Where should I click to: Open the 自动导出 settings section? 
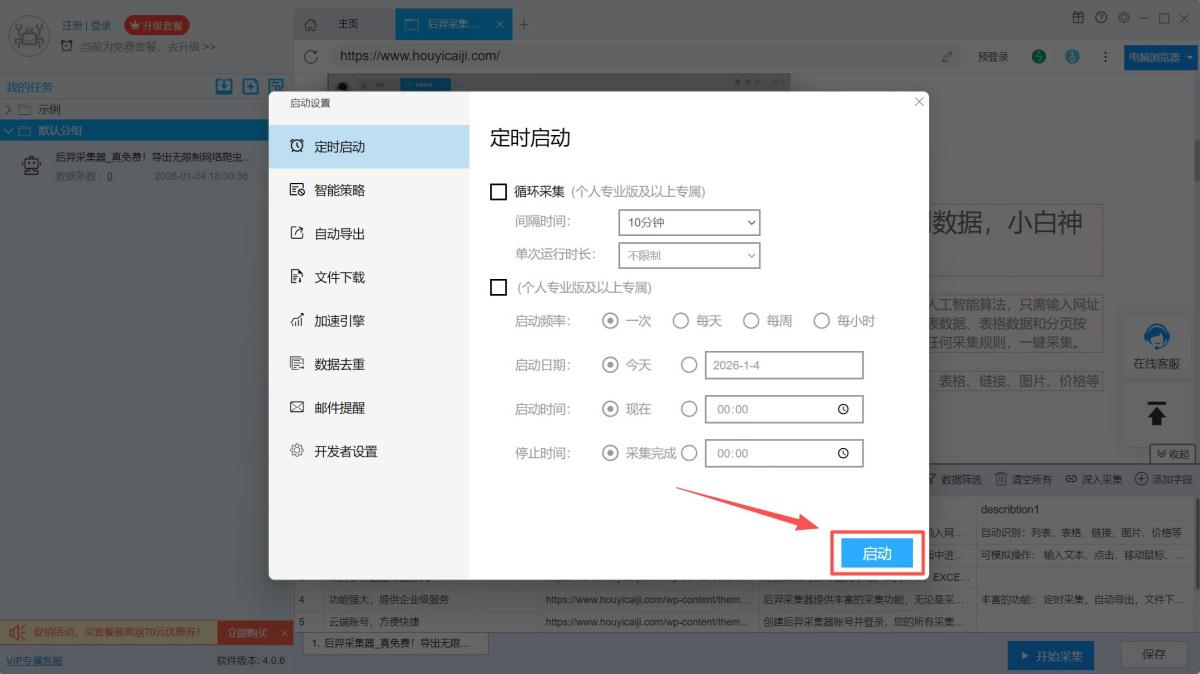339,234
